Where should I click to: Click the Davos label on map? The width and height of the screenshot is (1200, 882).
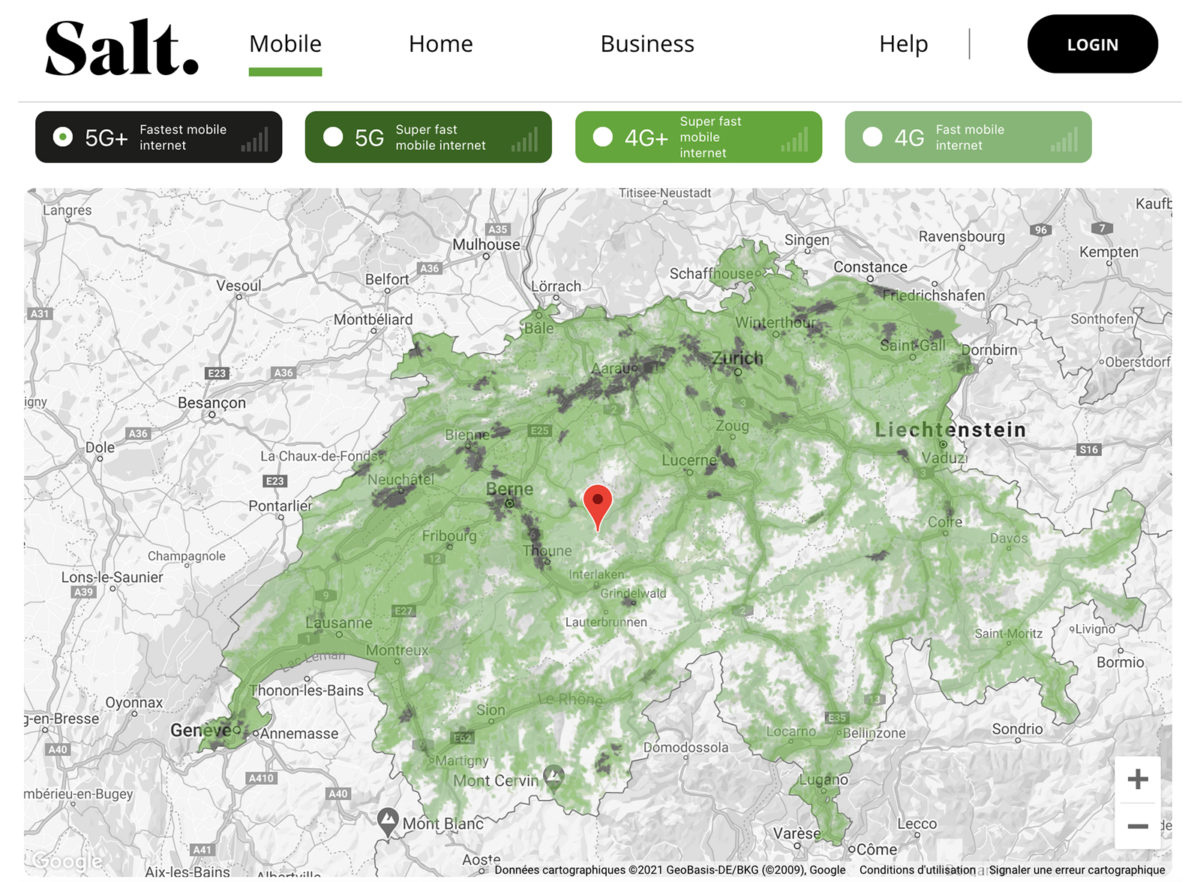click(1008, 538)
